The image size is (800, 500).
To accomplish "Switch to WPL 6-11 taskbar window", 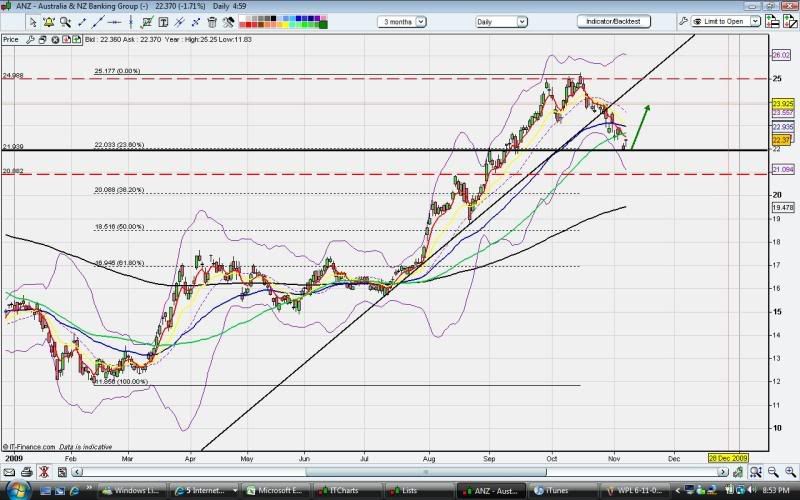I will pyautogui.click(x=634, y=491).
